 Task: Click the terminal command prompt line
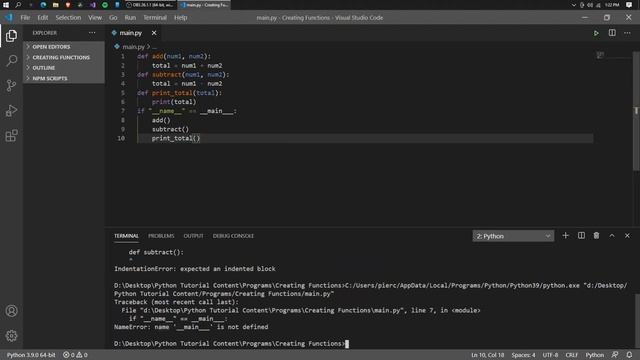click(231, 344)
